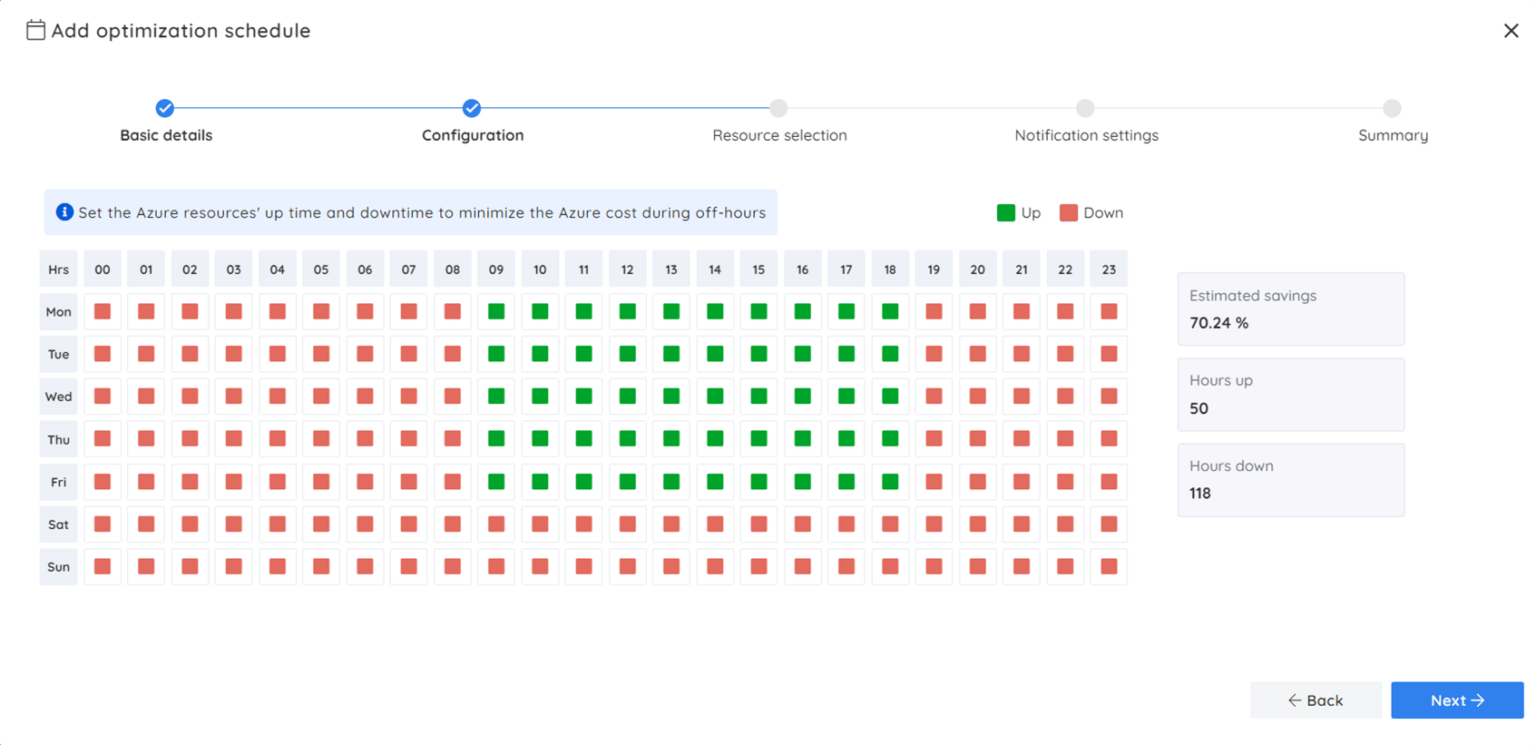This screenshot has width=1536, height=745.
Task: Click the green Up legend swatch
Action: point(1005,212)
